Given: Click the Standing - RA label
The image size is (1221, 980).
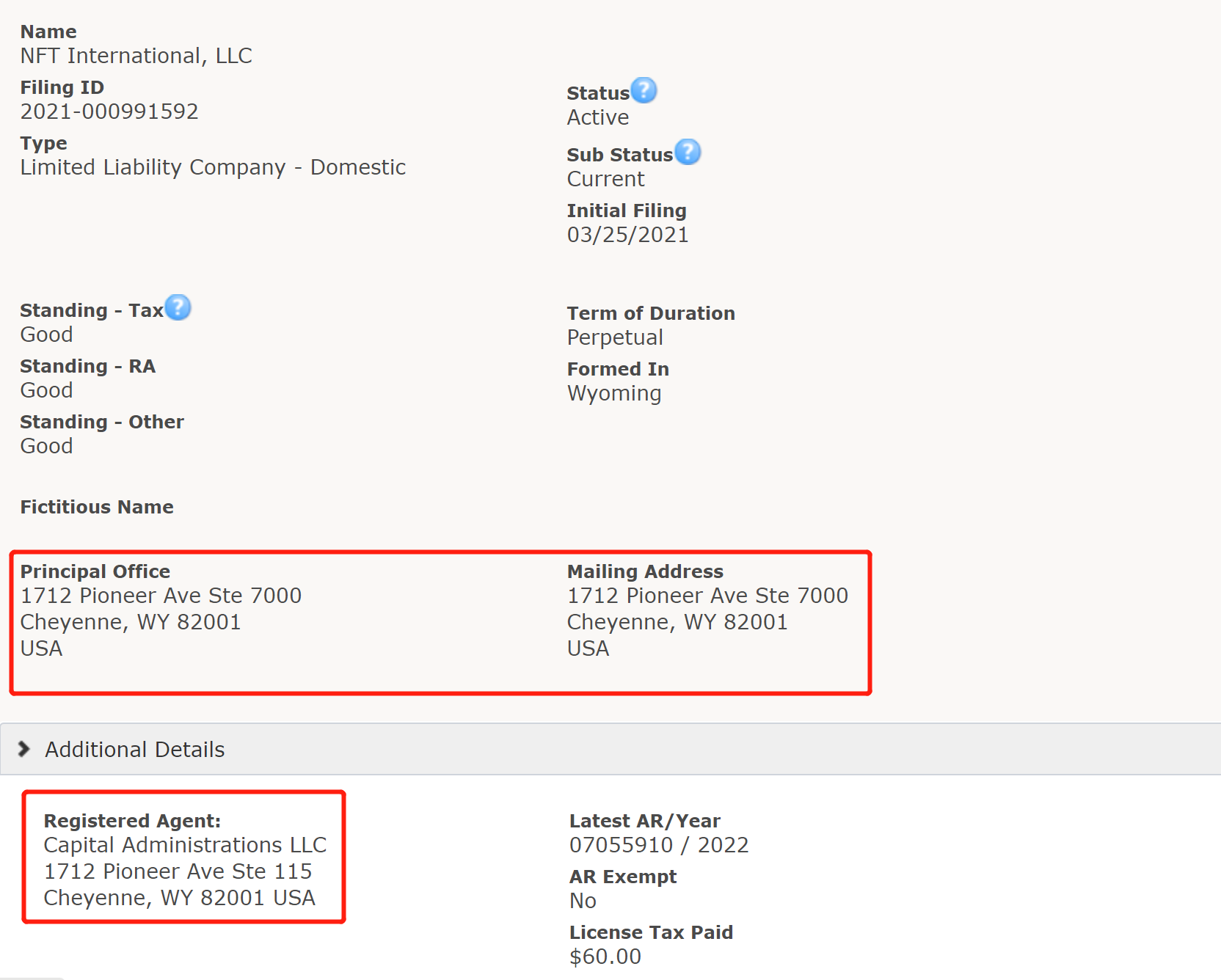Looking at the screenshot, I should click(88, 366).
